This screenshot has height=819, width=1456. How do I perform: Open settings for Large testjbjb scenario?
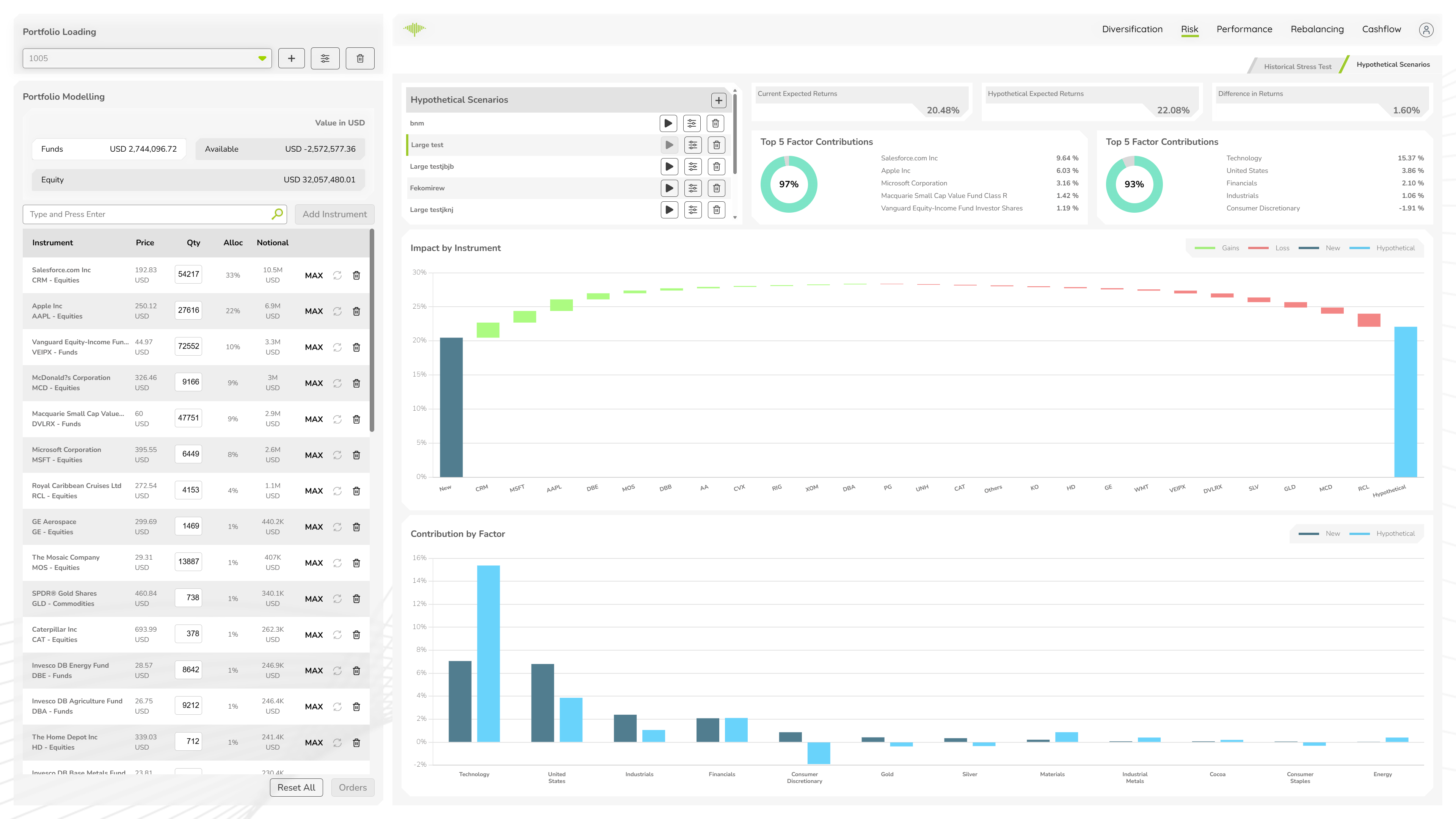[692, 166]
